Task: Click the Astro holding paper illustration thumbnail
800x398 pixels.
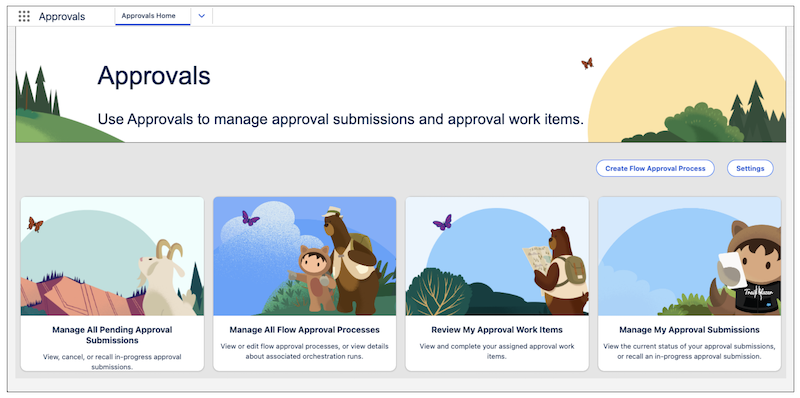Action: point(689,256)
